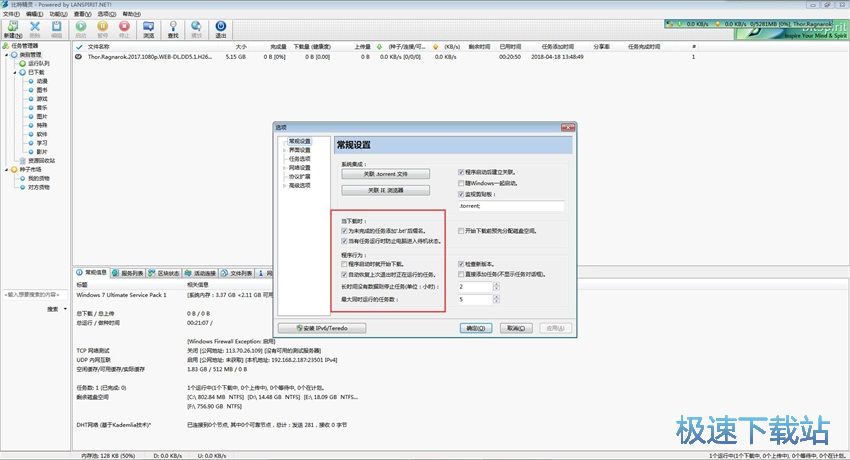Screen dimensions: 850x460
Task: Click the 安装 IPv6/Teredo button
Action: click(x=322, y=328)
